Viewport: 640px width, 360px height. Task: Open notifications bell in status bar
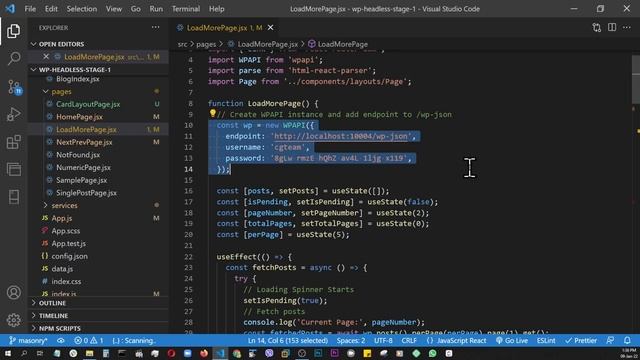tap(627, 340)
